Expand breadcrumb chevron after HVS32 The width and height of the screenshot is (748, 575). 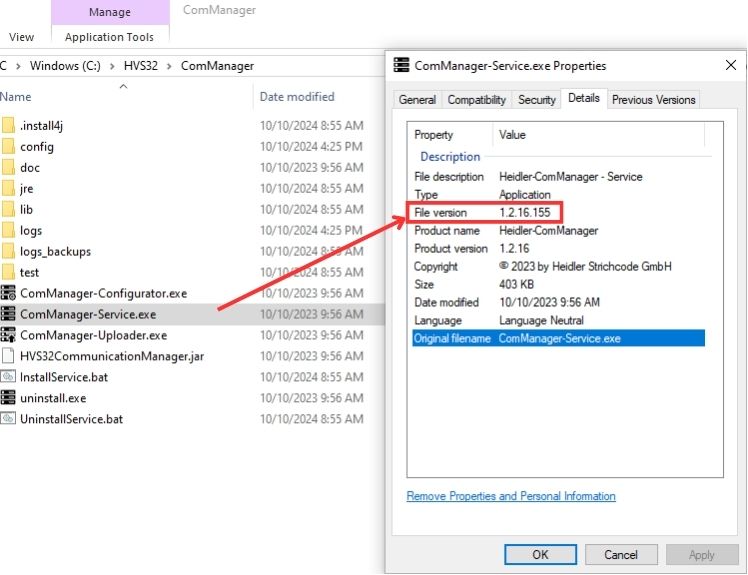click(171, 66)
